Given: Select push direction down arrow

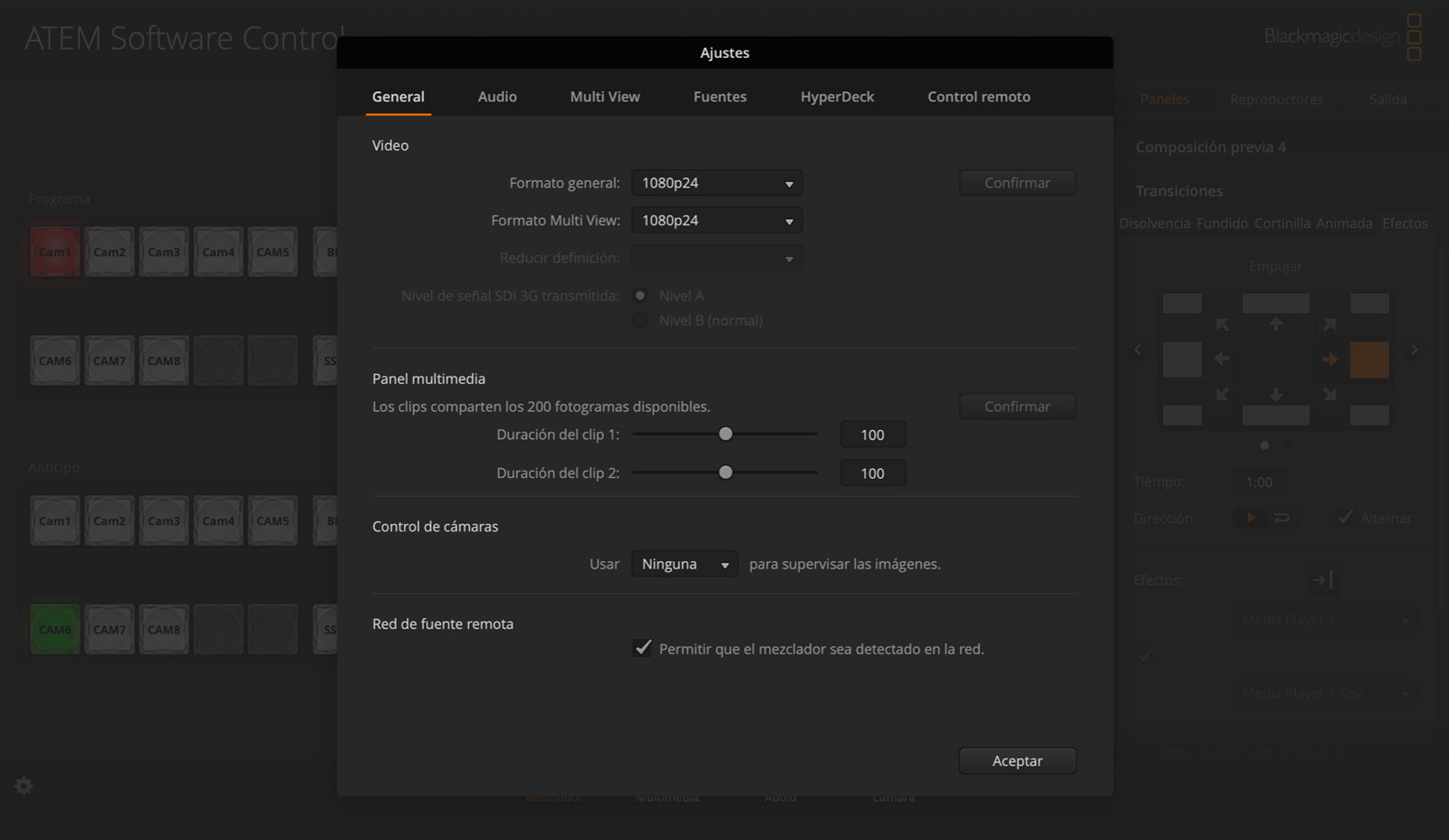Looking at the screenshot, I should tap(1276, 395).
